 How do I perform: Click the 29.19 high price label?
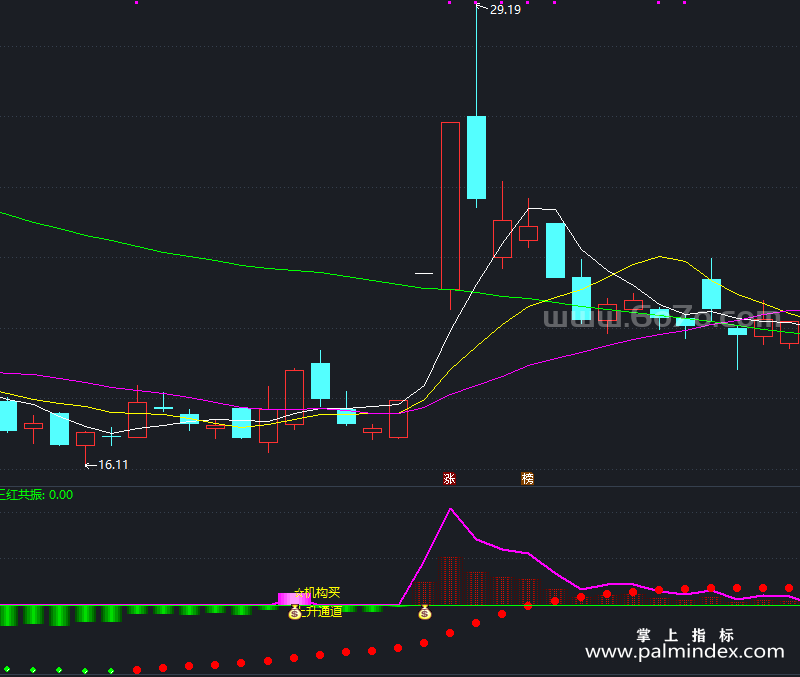[505, 10]
